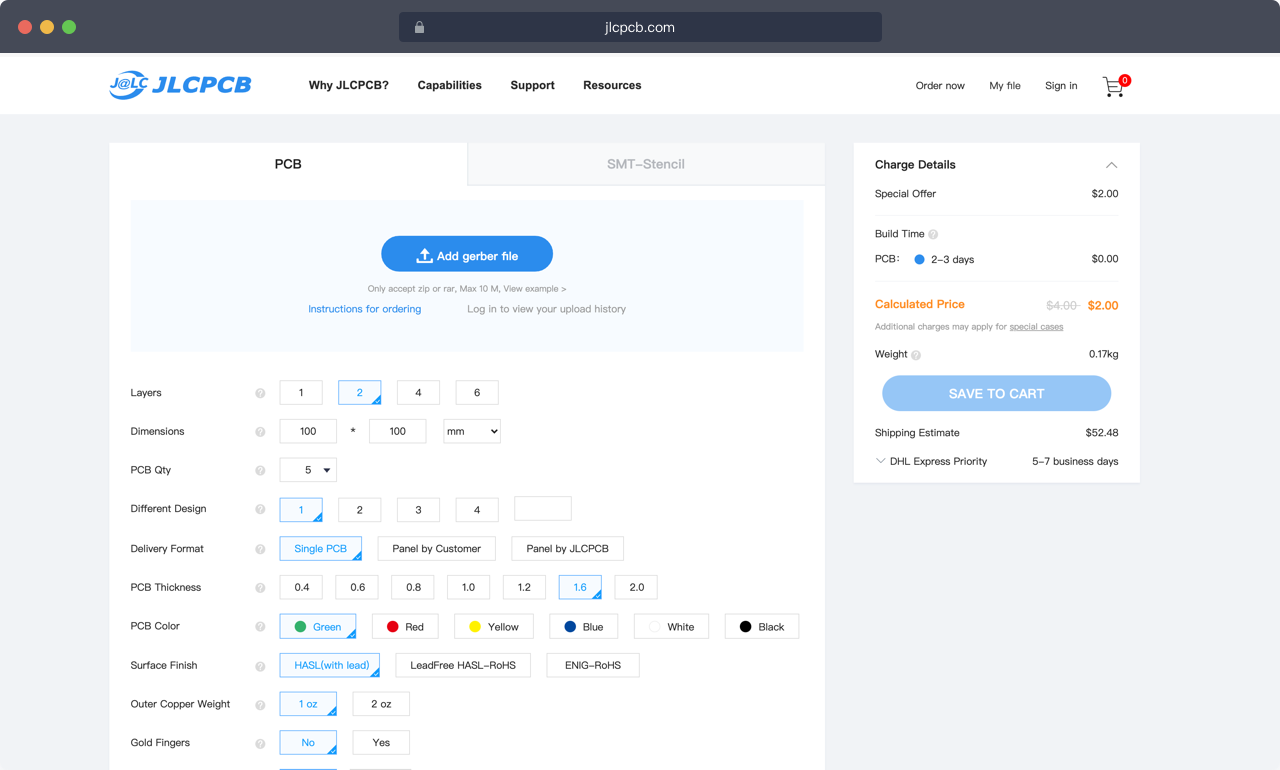The width and height of the screenshot is (1280, 770).
Task: Open help icon next to PCB Thickness
Action: pyautogui.click(x=260, y=588)
